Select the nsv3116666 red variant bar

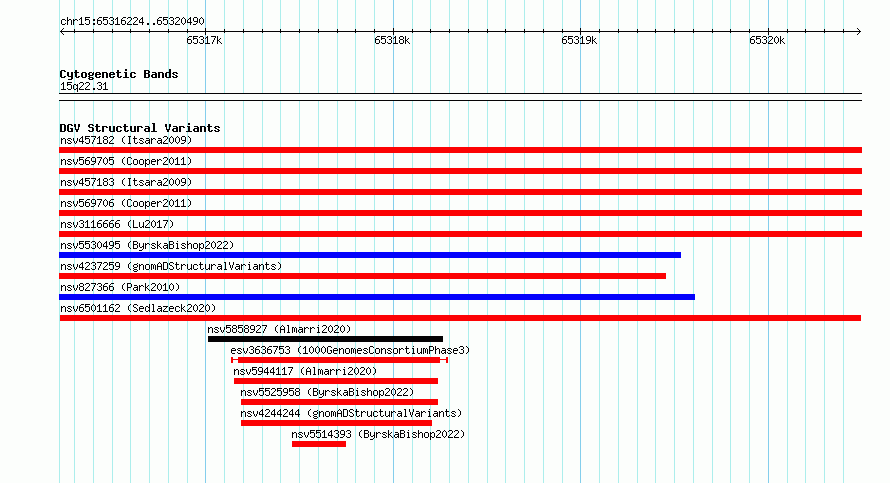coord(460,234)
